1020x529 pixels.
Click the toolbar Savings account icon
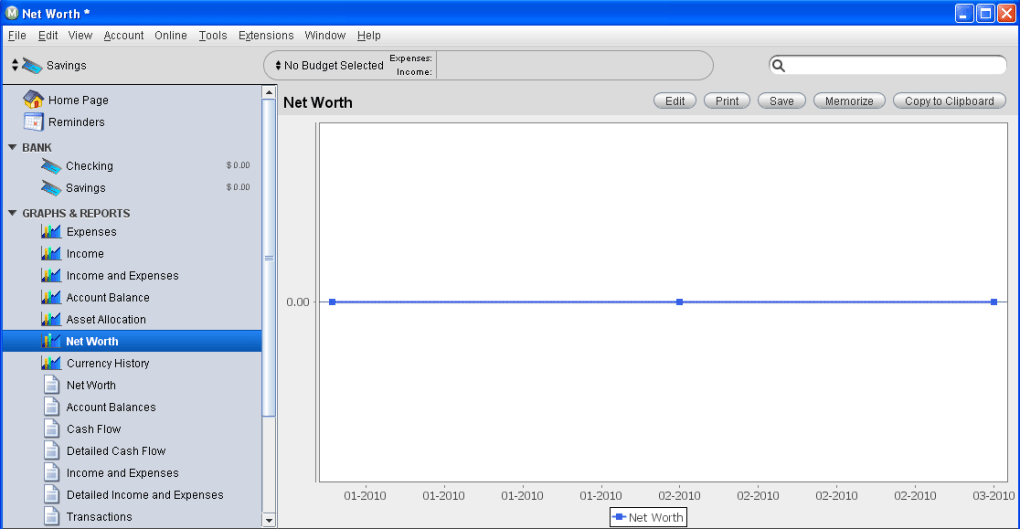point(32,65)
